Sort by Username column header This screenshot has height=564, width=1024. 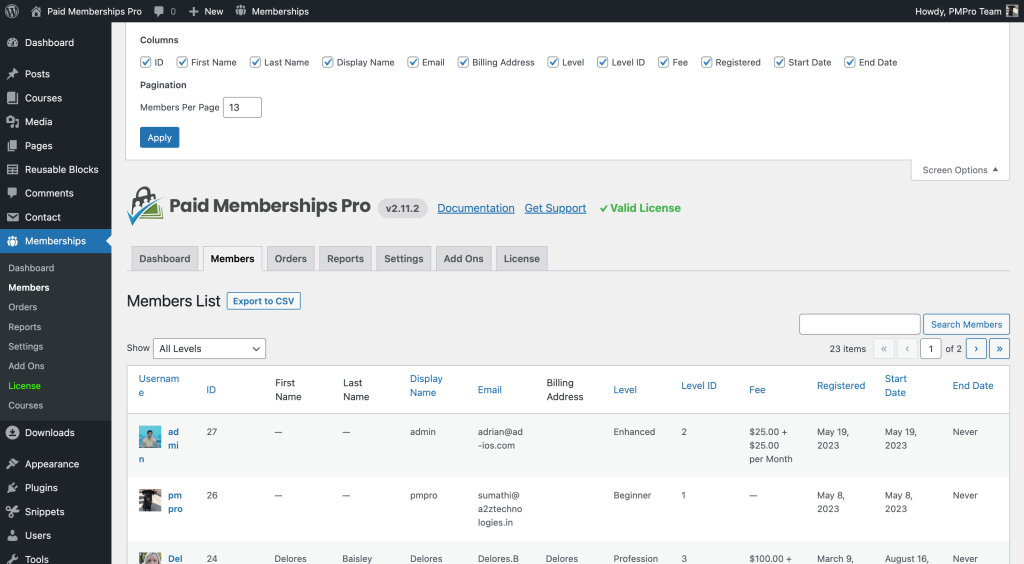159,385
